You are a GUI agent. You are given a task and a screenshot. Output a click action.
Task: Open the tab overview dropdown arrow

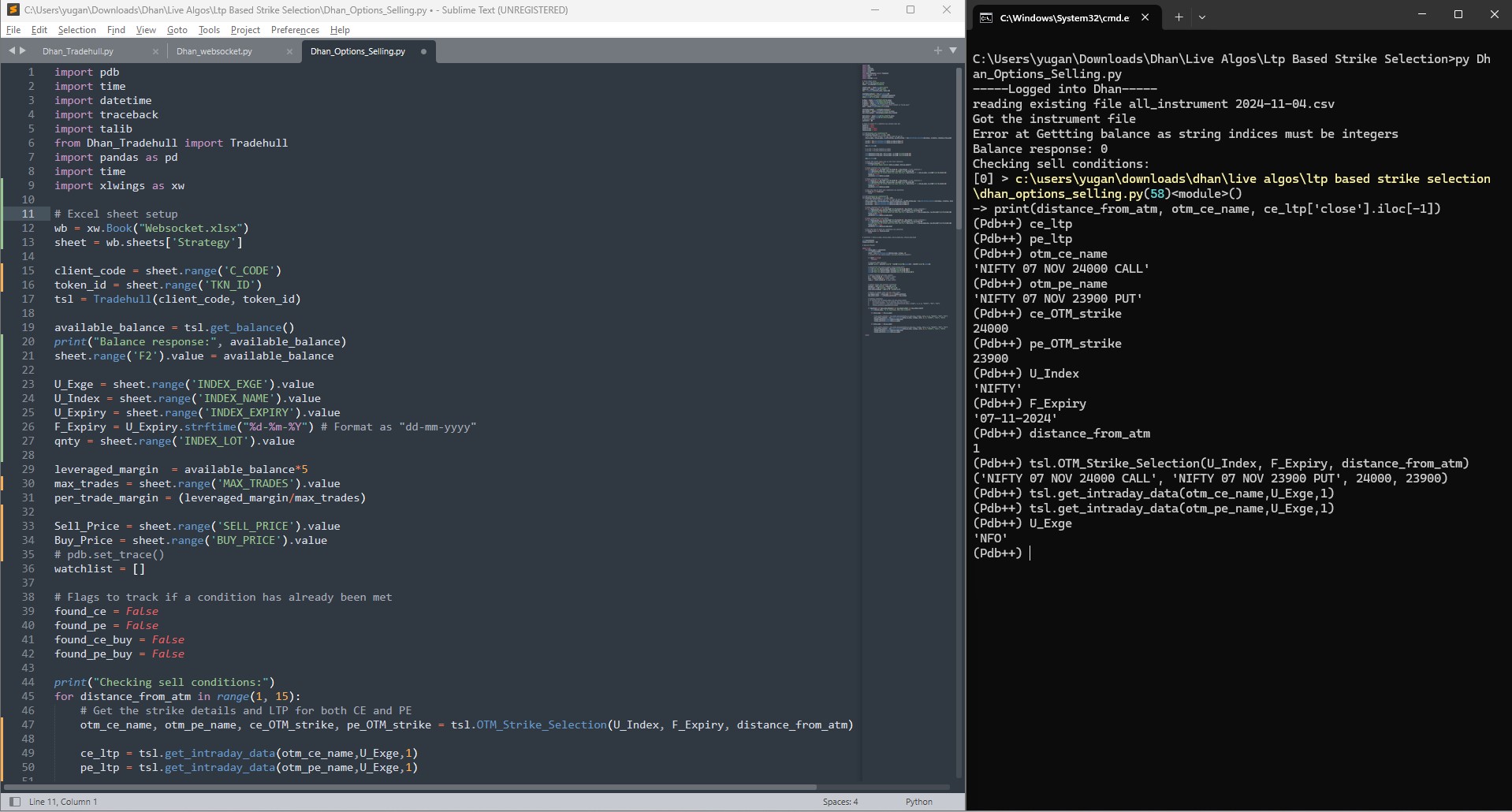(x=954, y=50)
